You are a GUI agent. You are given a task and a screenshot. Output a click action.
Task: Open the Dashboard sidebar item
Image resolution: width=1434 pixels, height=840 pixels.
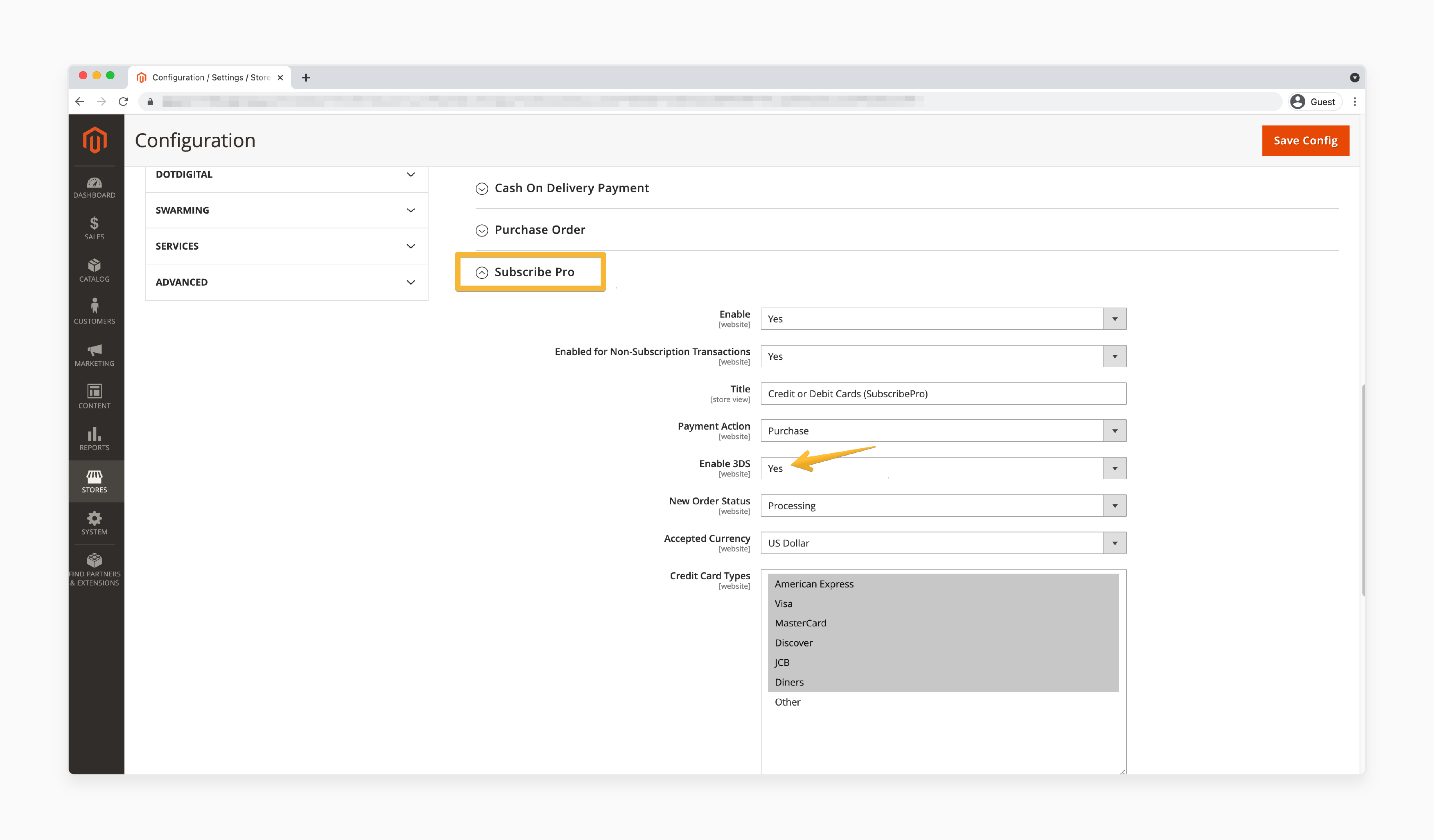click(x=94, y=188)
